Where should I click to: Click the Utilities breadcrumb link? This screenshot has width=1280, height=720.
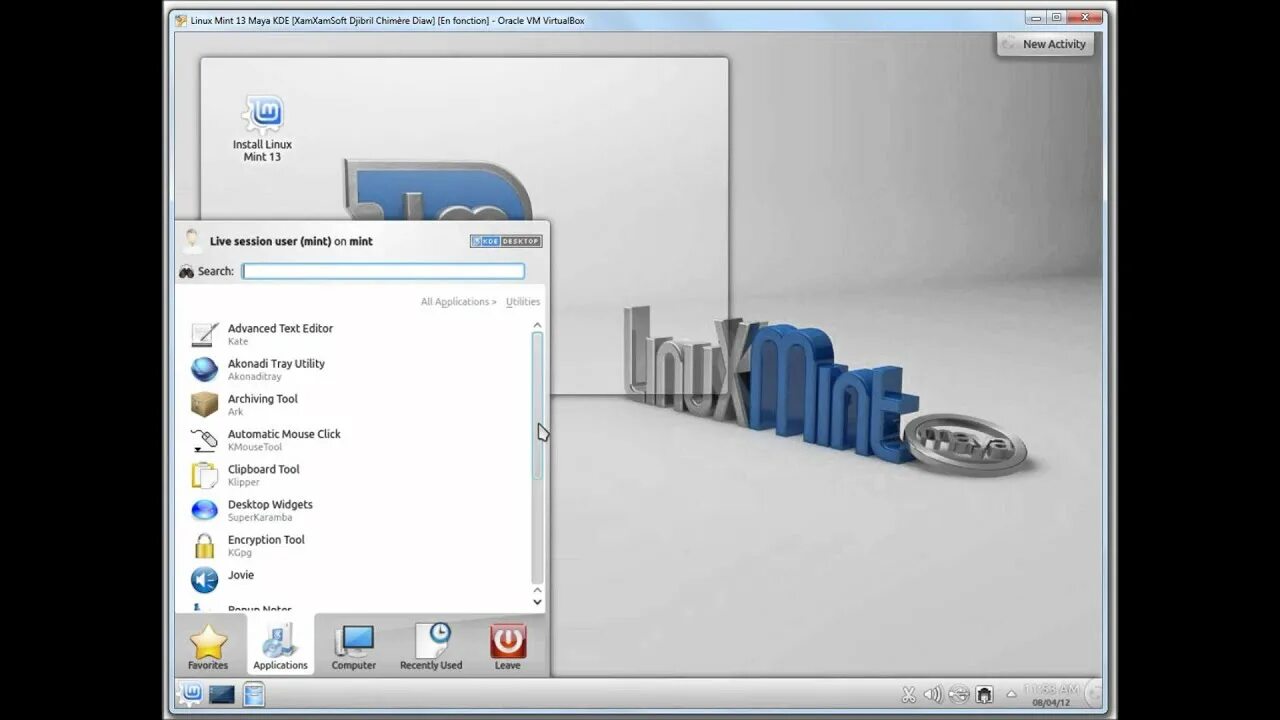tap(523, 302)
